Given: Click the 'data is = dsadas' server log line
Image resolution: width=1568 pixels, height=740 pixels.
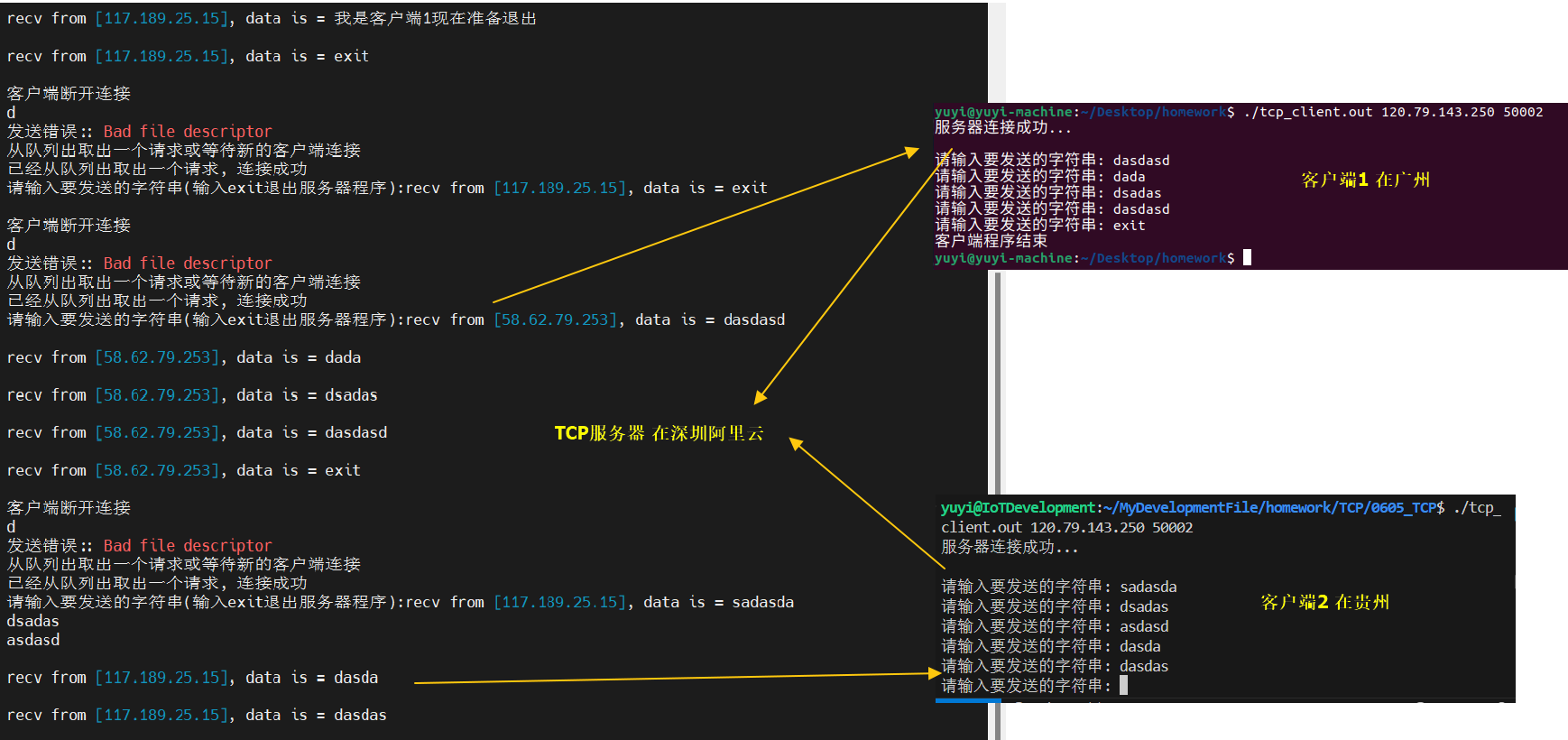Looking at the screenshot, I should (x=192, y=395).
